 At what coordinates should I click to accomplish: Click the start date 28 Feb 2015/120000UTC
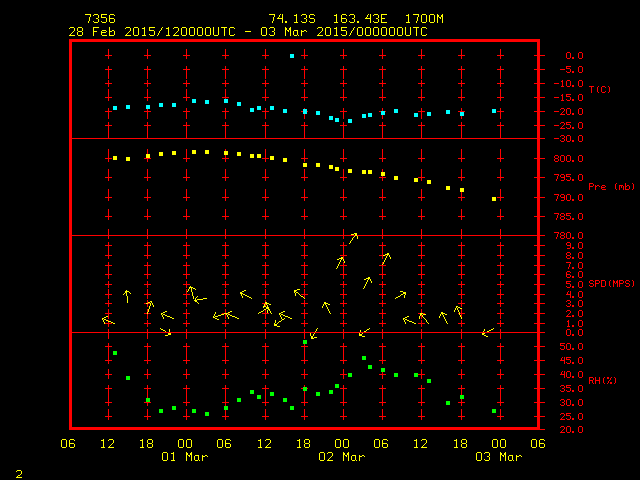(152, 31)
